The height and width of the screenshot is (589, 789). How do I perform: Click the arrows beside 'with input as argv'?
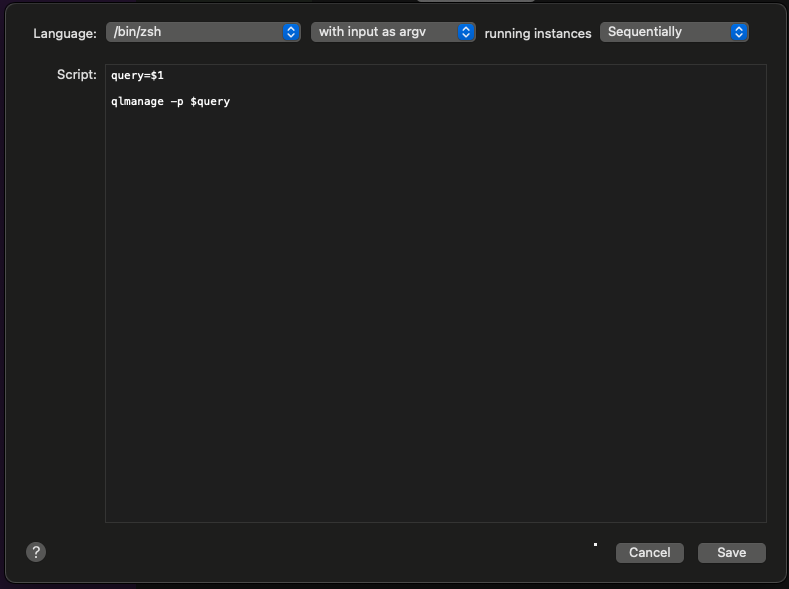click(x=465, y=32)
